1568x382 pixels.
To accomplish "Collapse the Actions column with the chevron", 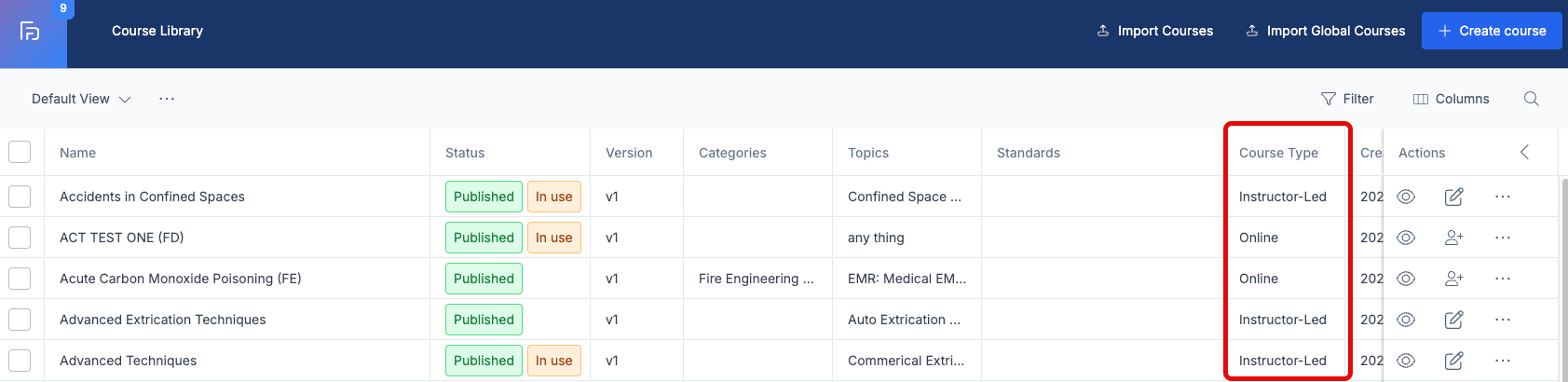I will pos(1524,152).
